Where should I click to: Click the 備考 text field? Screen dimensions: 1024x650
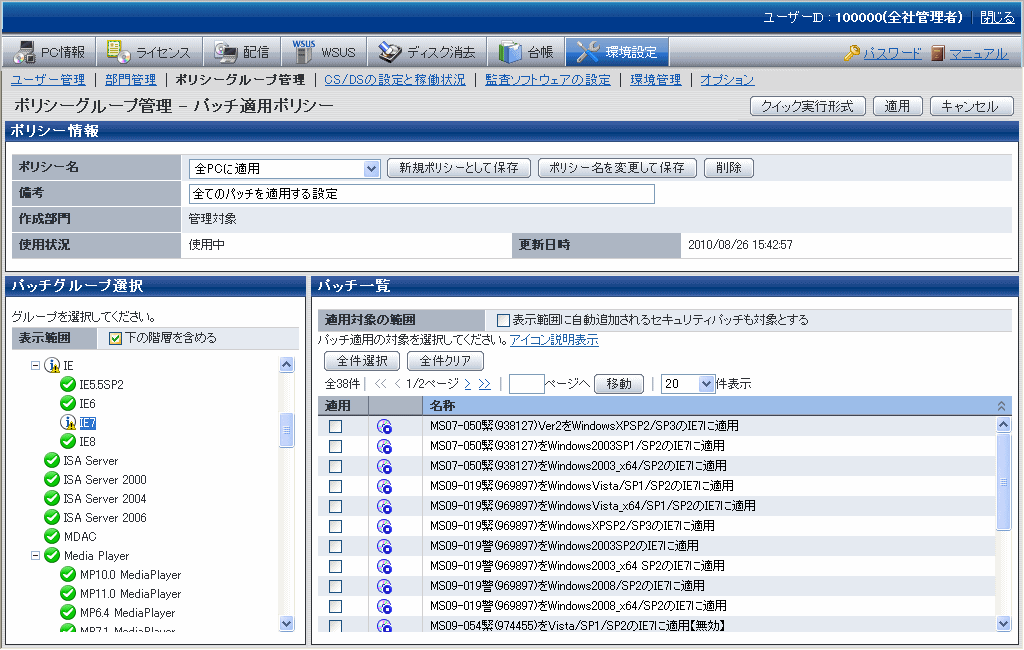[421, 194]
